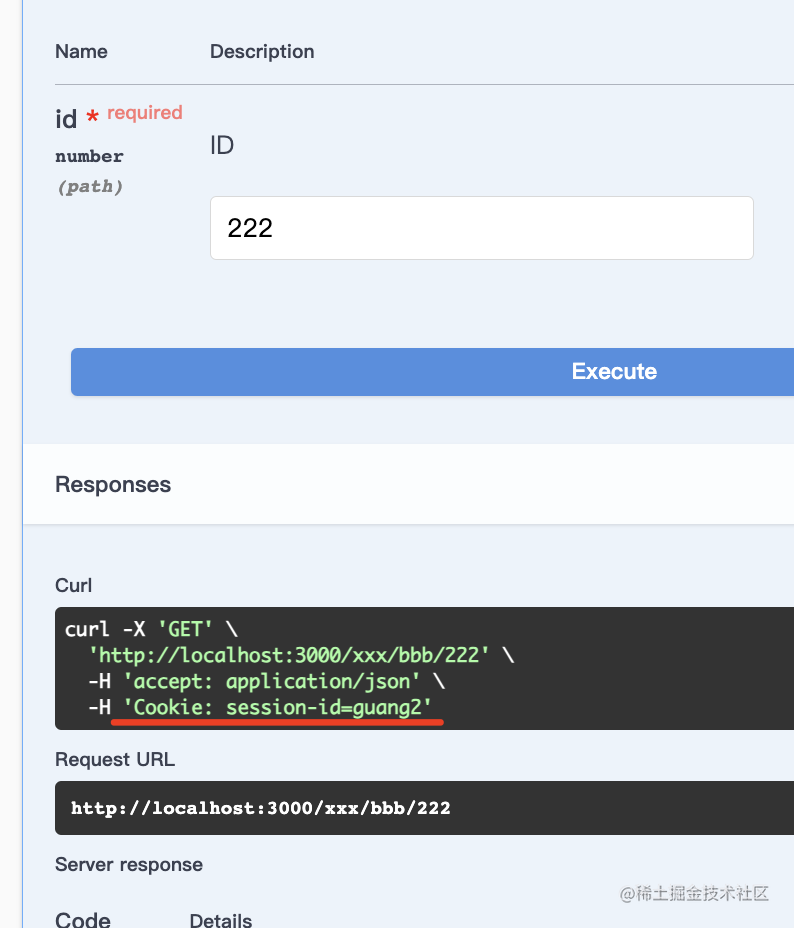This screenshot has width=794, height=928.
Task: Click the red required asterisk
Action: [92, 118]
